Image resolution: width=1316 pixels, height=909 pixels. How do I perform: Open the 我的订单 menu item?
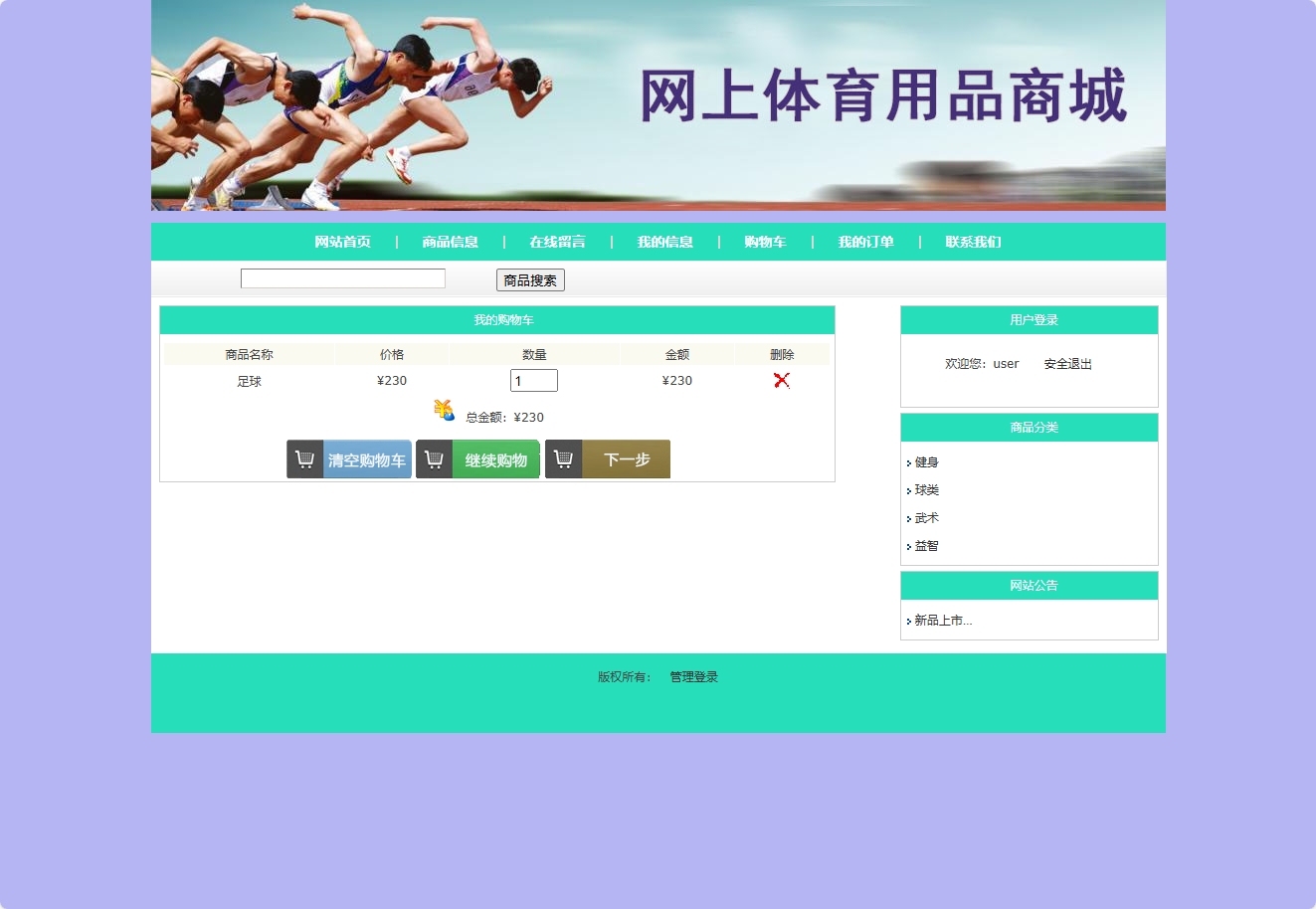coord(866,242)
